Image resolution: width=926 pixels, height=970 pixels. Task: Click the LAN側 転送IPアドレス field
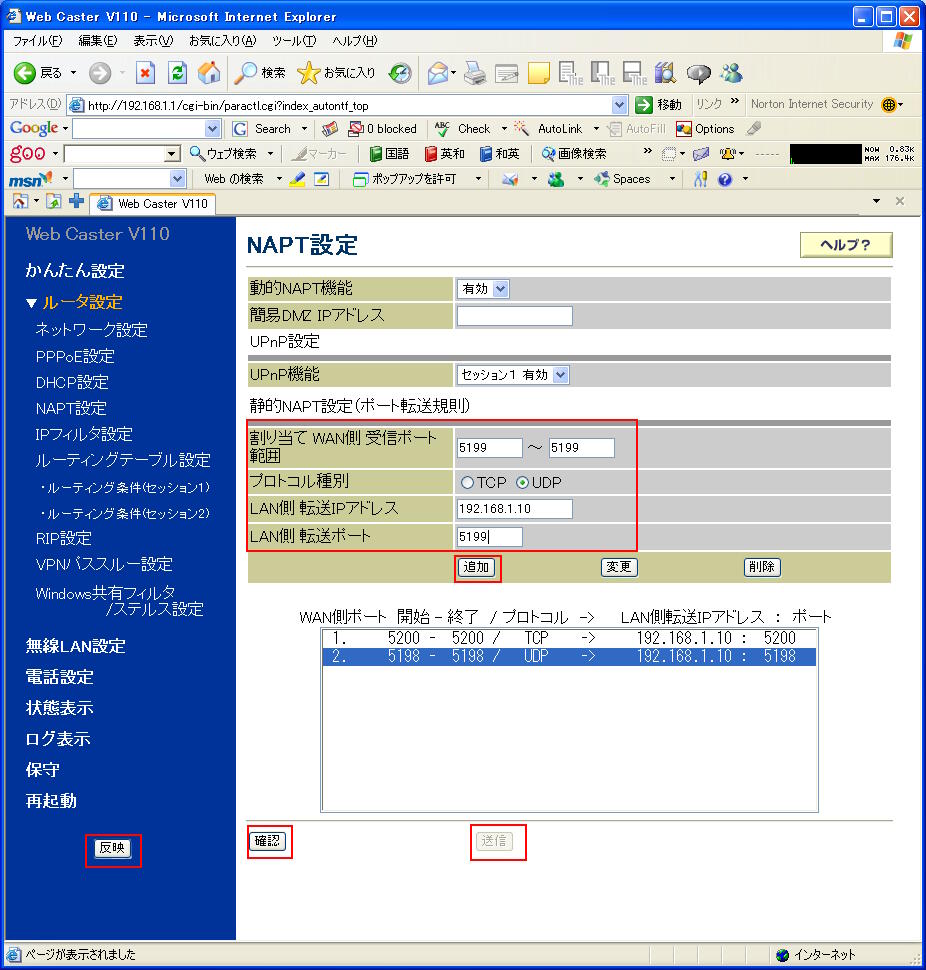pos(515,509)
